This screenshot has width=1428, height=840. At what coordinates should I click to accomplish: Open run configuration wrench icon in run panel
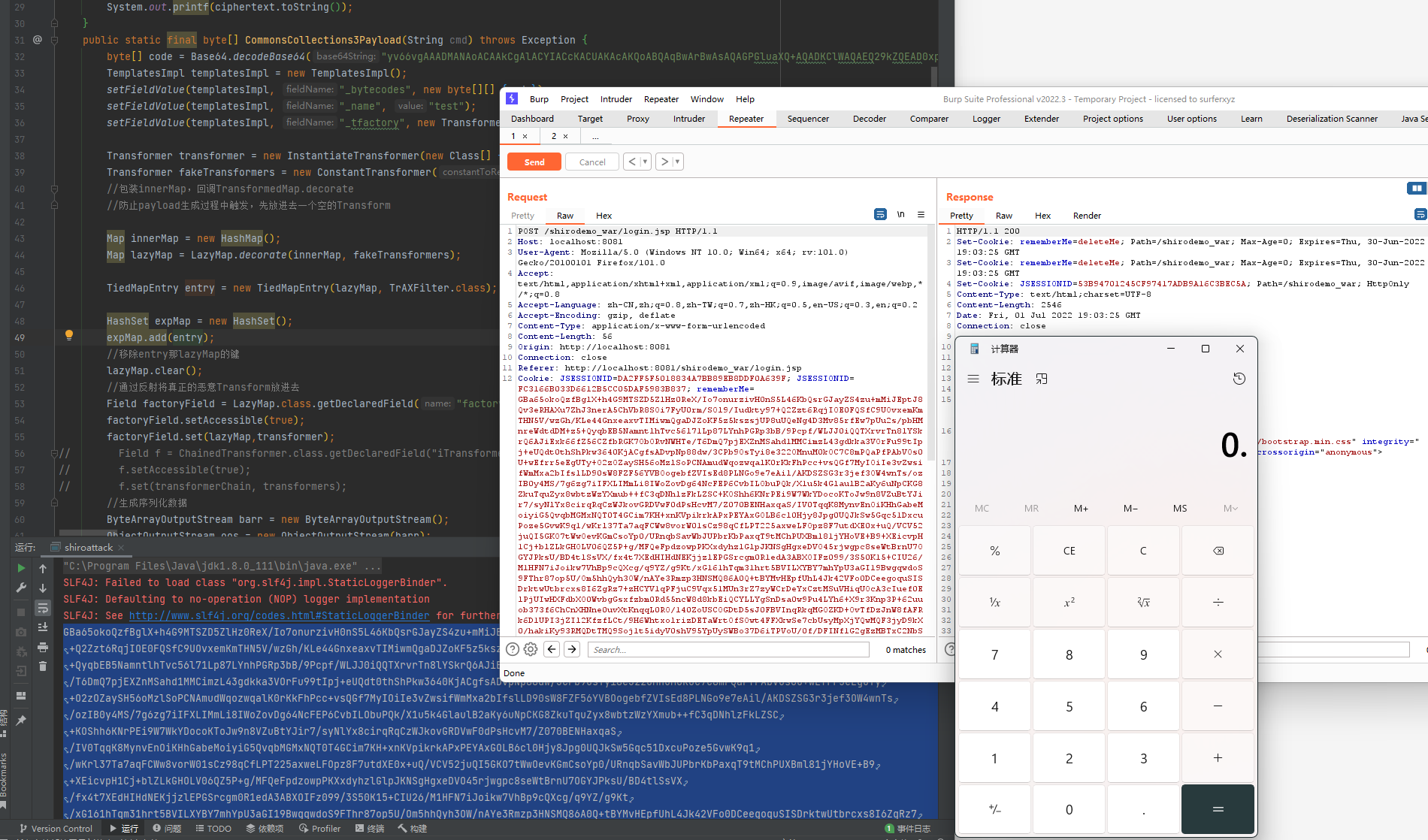point(21,588)
